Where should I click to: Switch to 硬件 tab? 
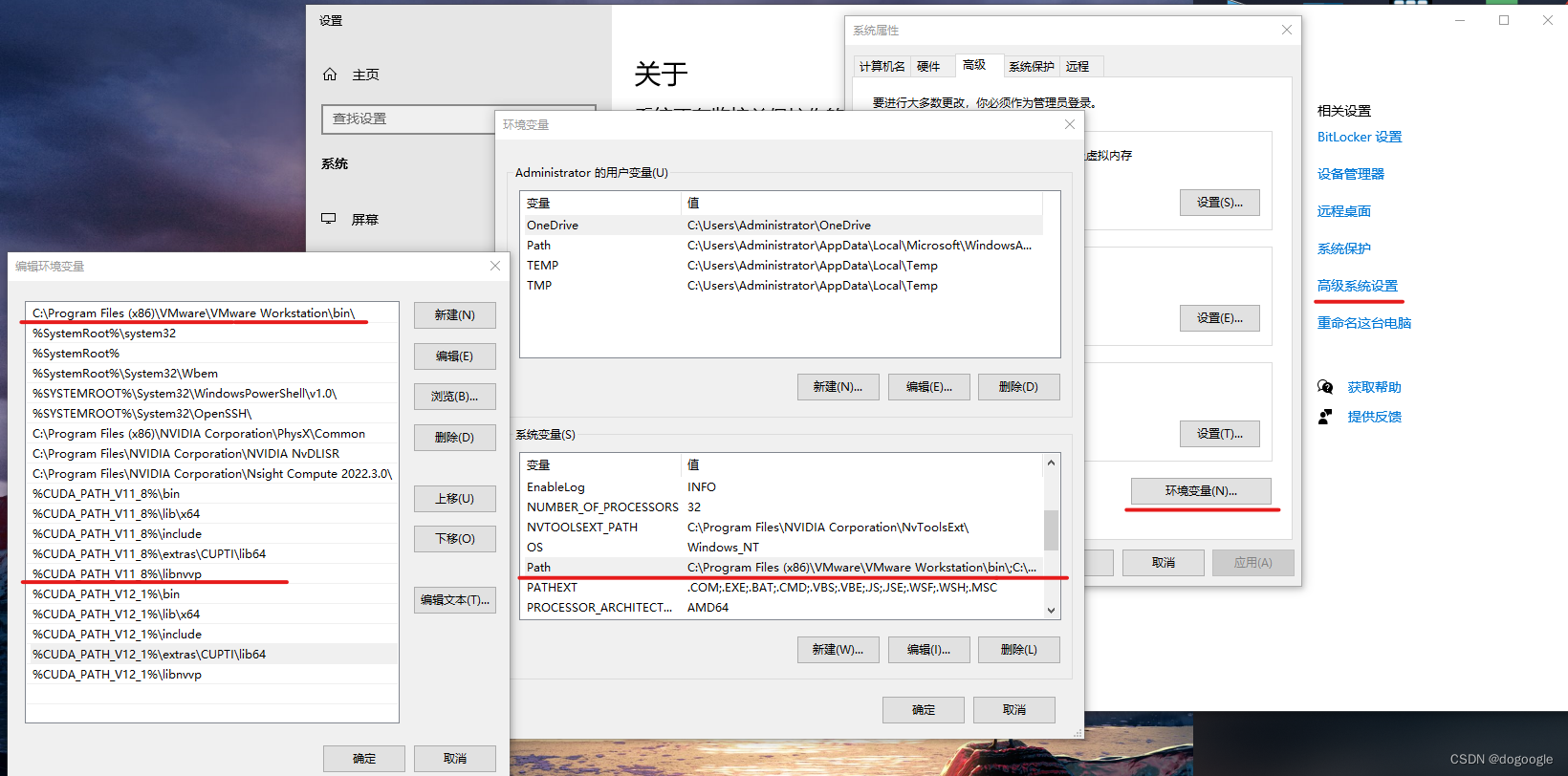[x=928, y=66]
